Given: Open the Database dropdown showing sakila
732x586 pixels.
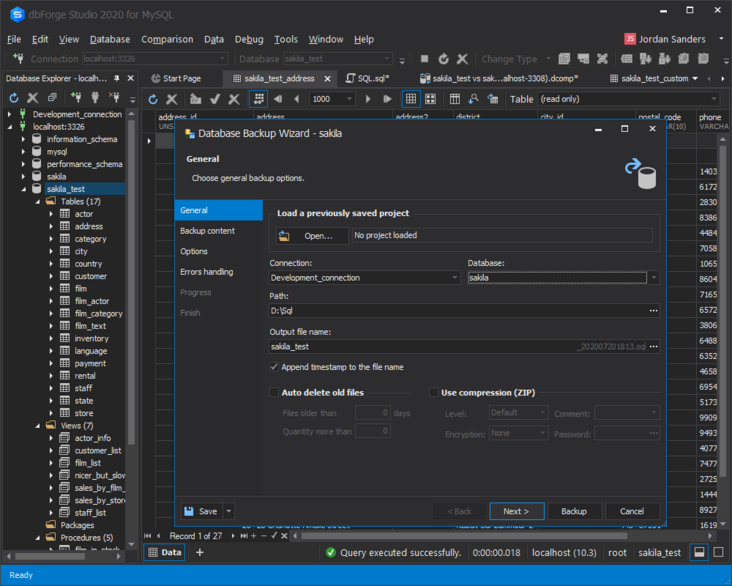Looking at the screenshot, I should [653, 278].
